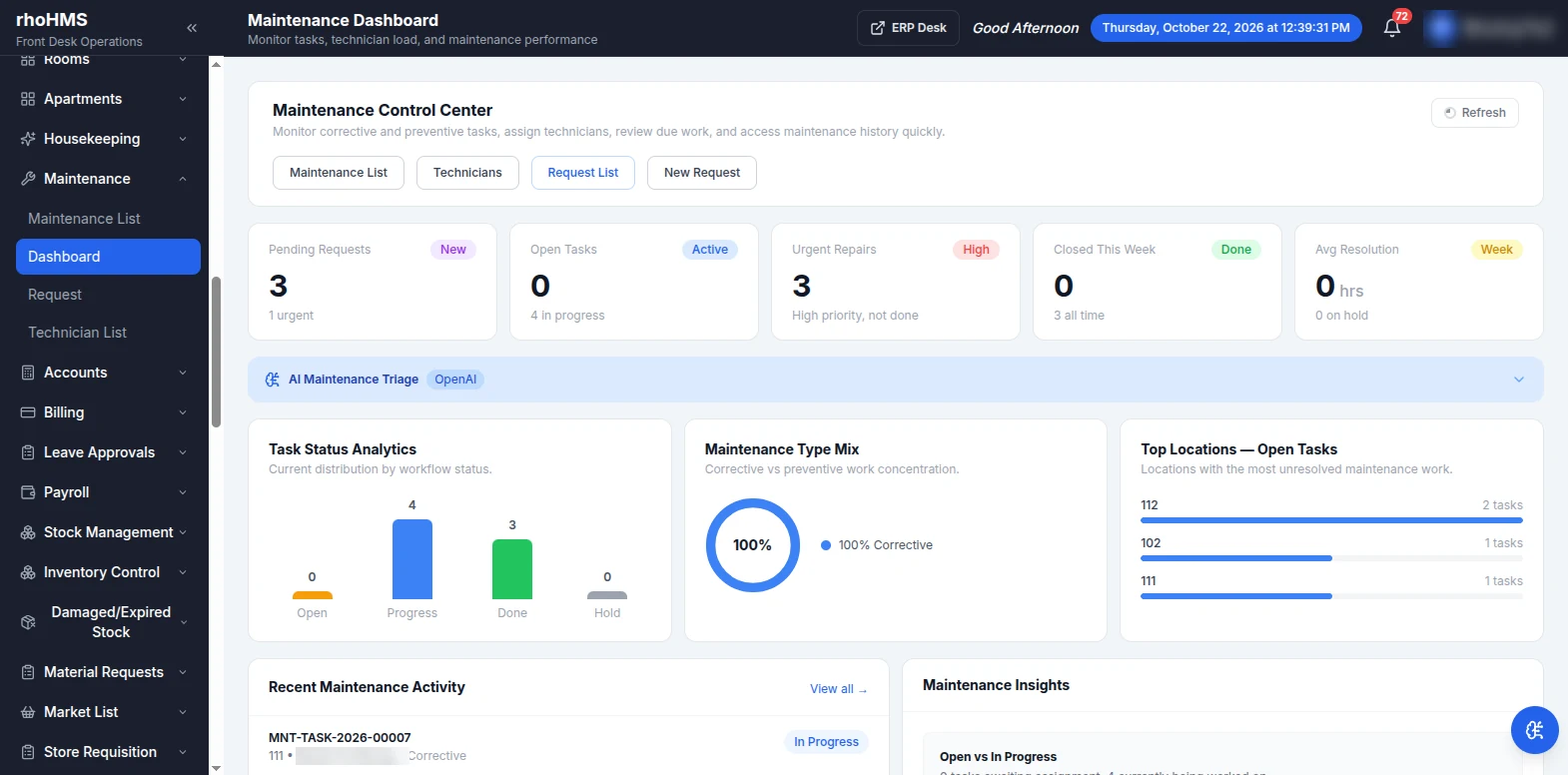The image size is (1568, 775).
Task: Click the Apartments grid icon in sidebar
Action: click(x=28, y=99)
